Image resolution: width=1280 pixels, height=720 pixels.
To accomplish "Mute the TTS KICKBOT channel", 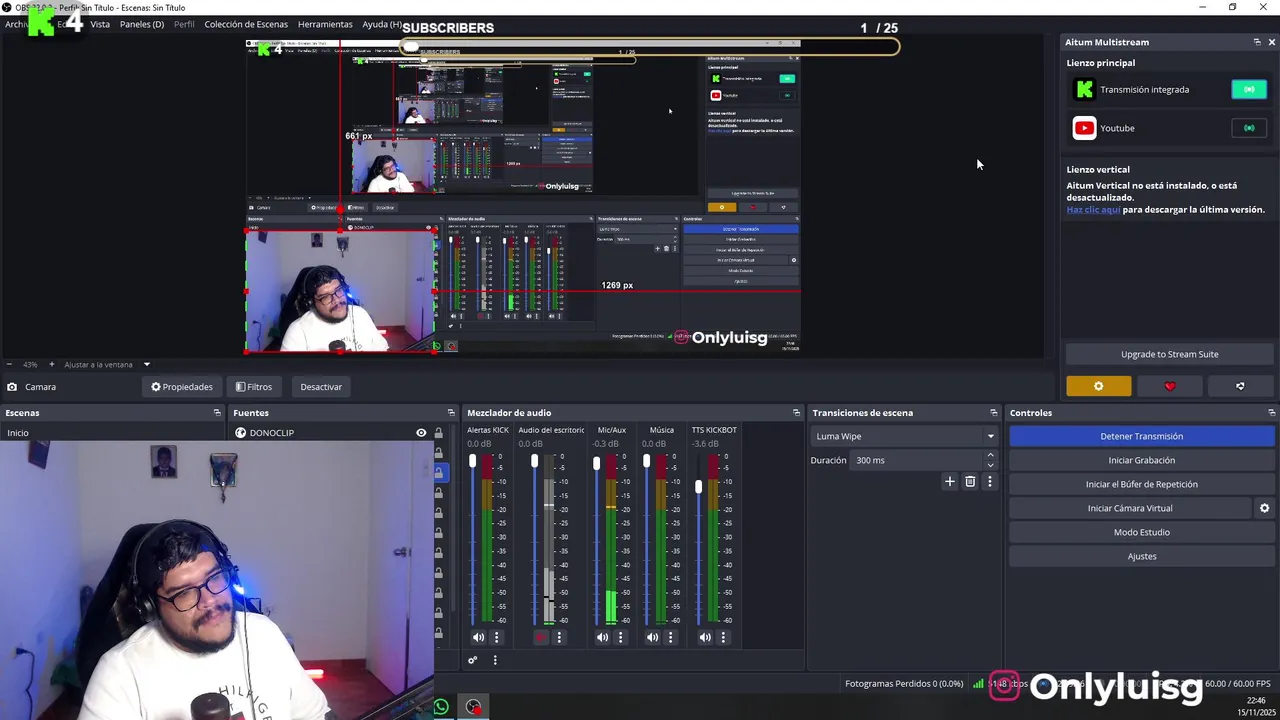I will (x=705, y=637).
